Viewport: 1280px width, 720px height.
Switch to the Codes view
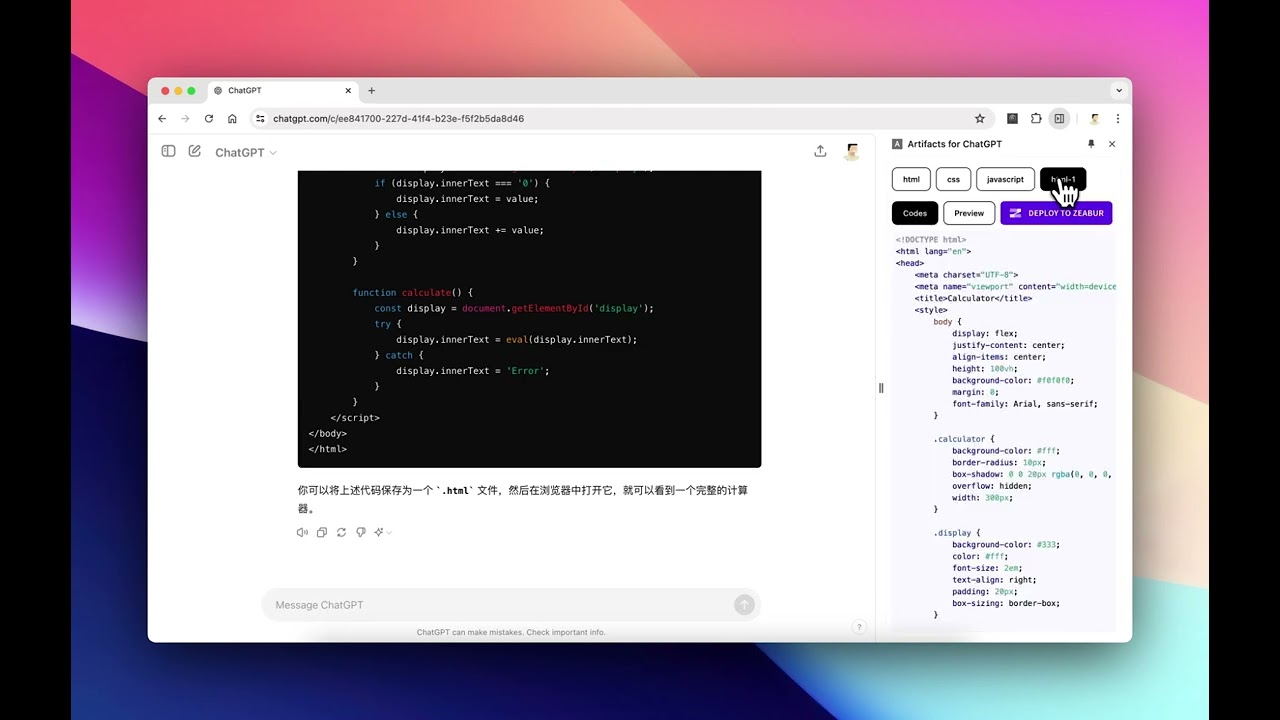(x=915, y=213)
